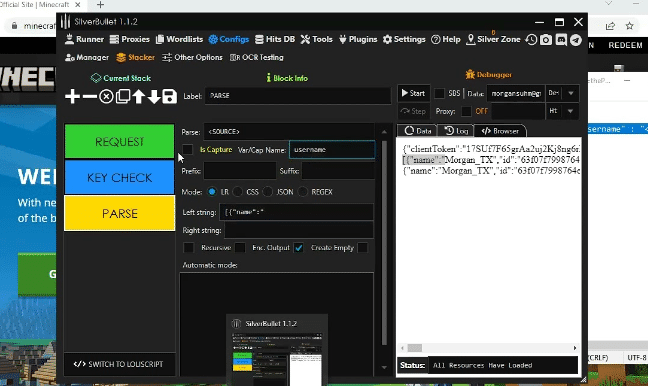Open the Wordlists section

(179, 39)
